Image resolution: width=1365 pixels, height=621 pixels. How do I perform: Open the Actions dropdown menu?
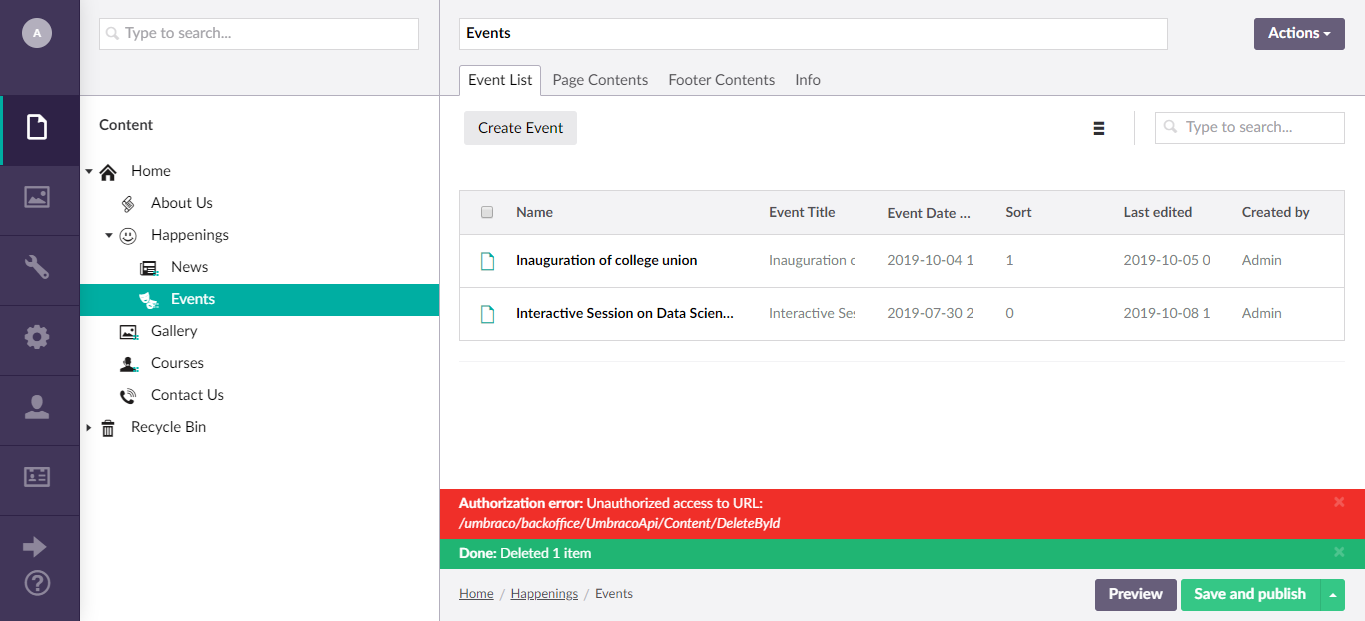tap(1299, 33)
